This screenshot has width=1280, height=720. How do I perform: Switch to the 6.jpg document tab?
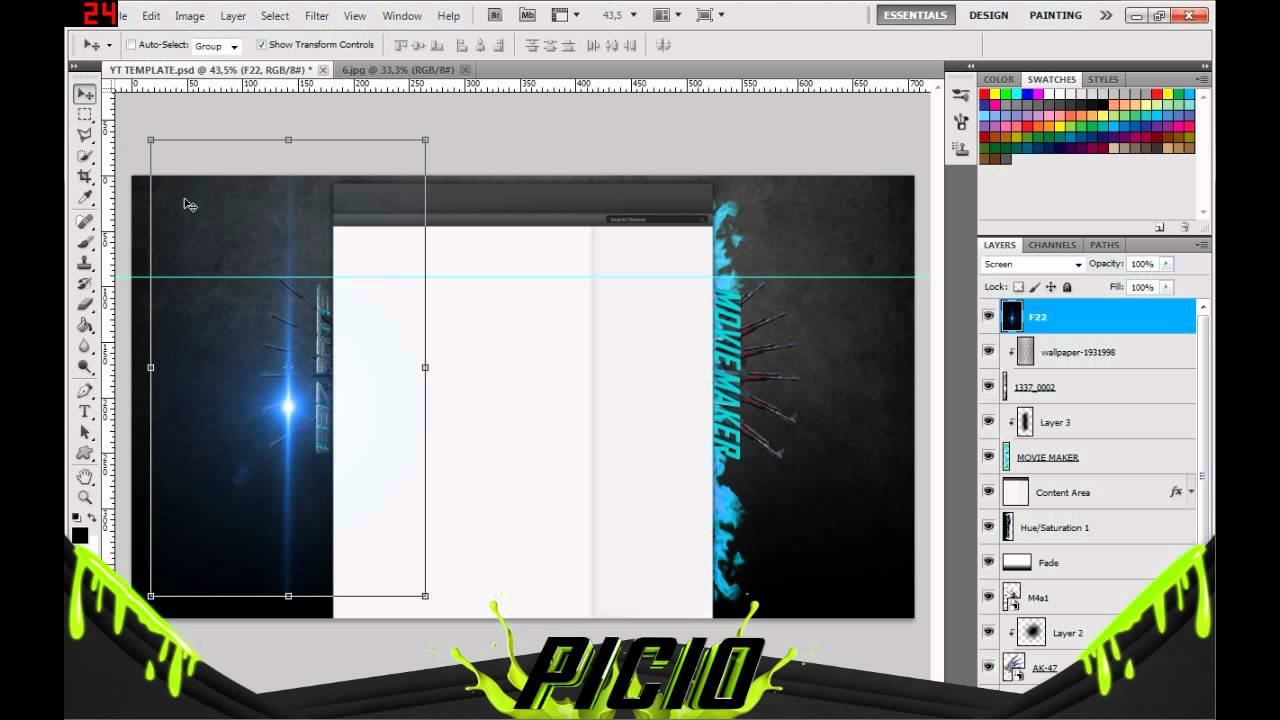[x=398, y=70]
